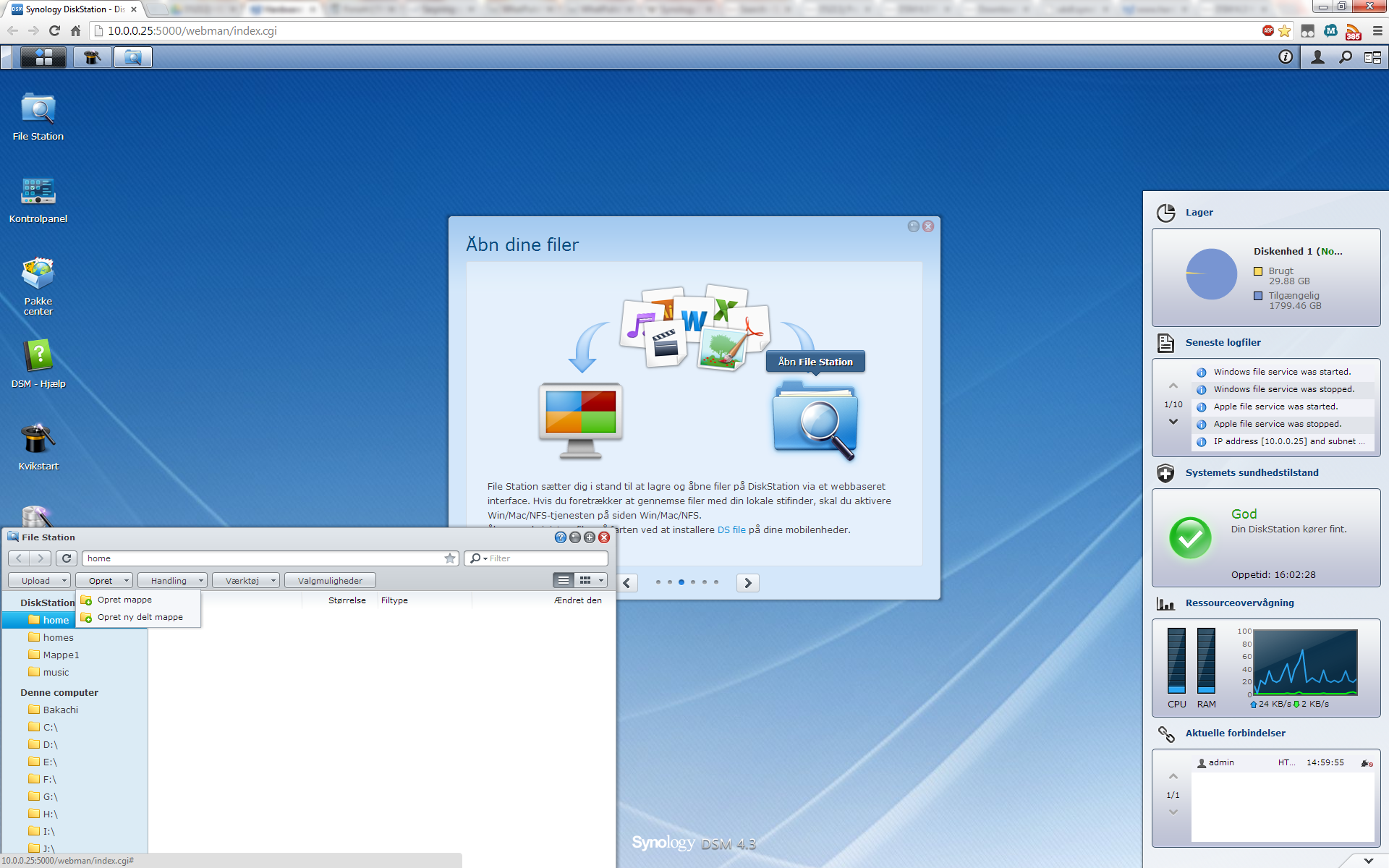This screenshot has height=868, width=1389.
Task: Toggle the widgets panel icon in the DSM taskbar
Action: pos(1372,57)
